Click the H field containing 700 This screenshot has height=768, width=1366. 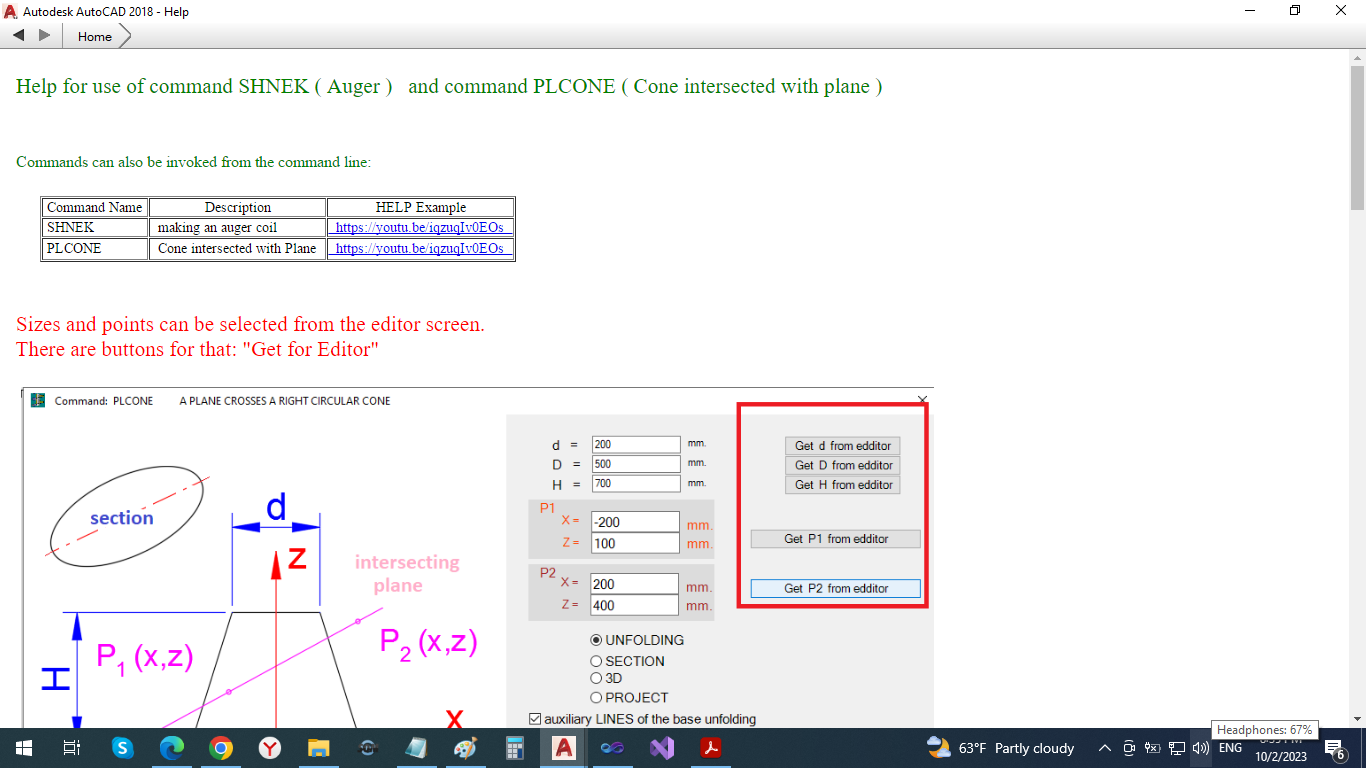(x=635, y=484)
